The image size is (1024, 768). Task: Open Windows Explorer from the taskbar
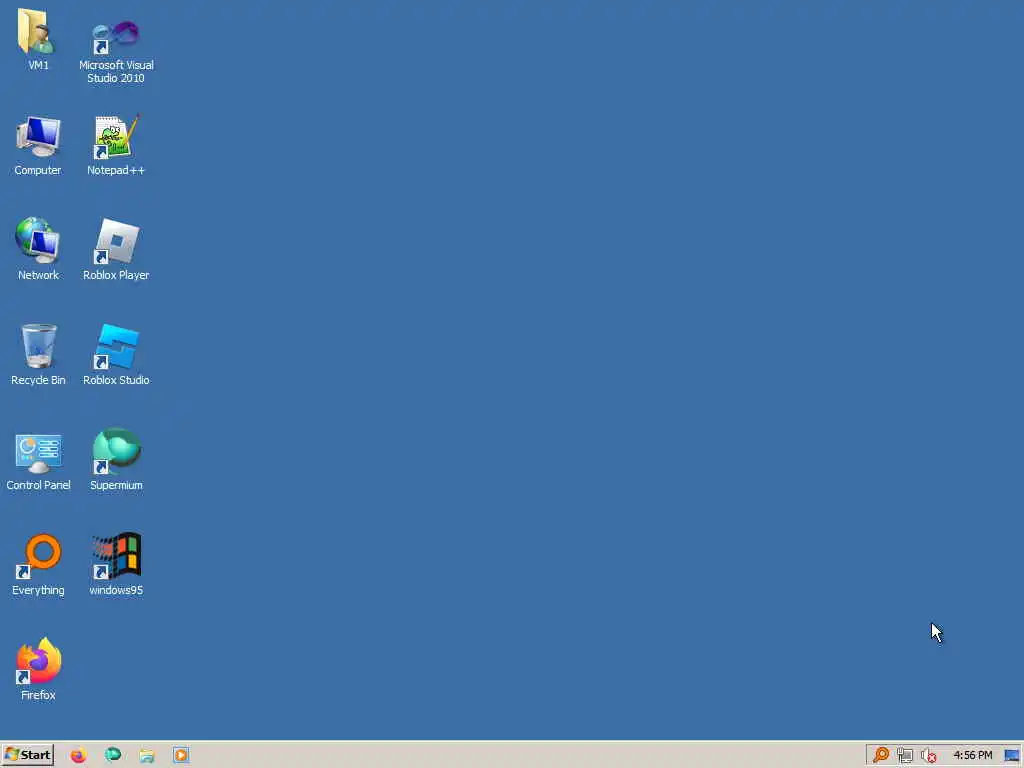point(147,755)
